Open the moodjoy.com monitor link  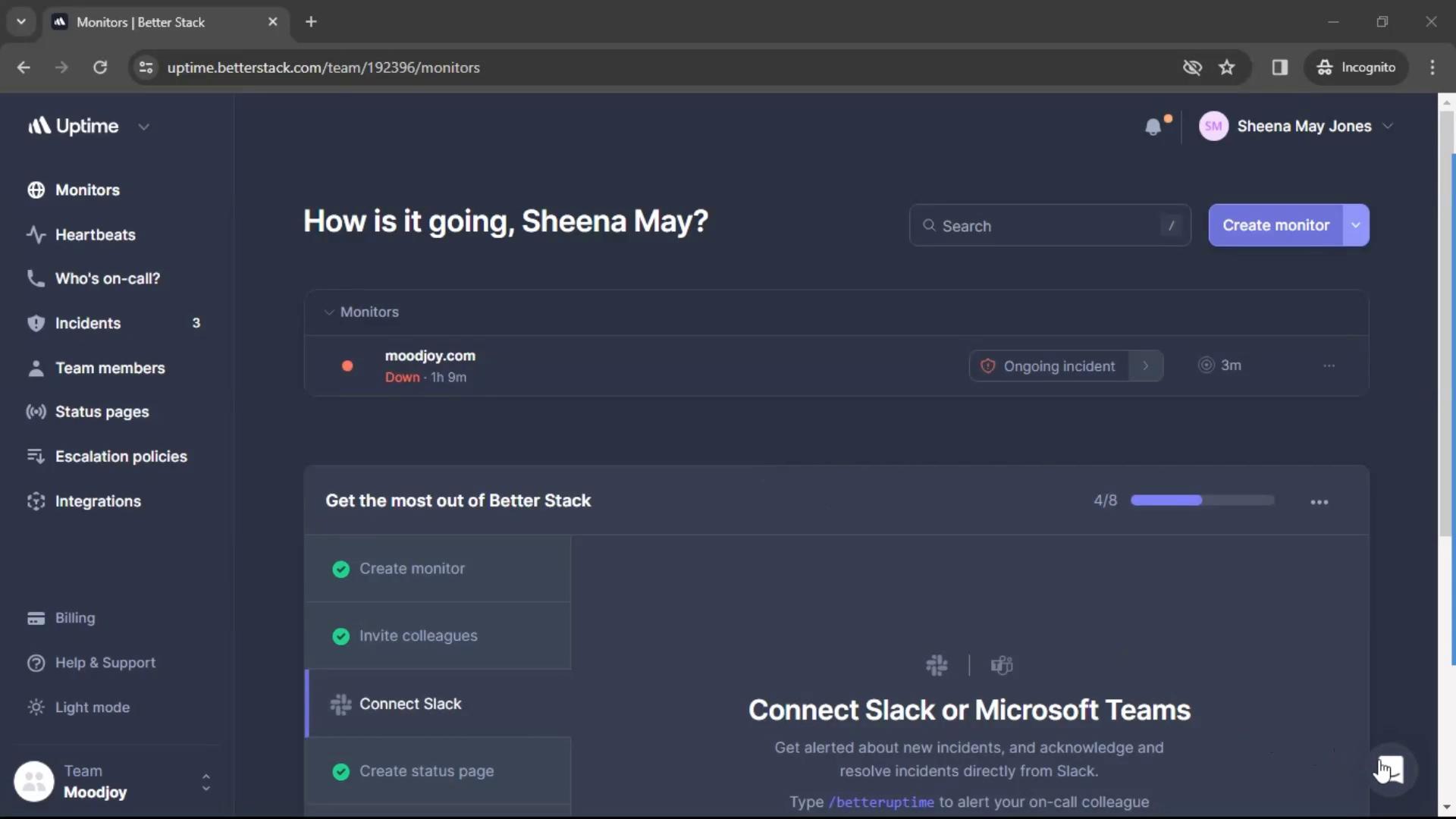[429, 355]
